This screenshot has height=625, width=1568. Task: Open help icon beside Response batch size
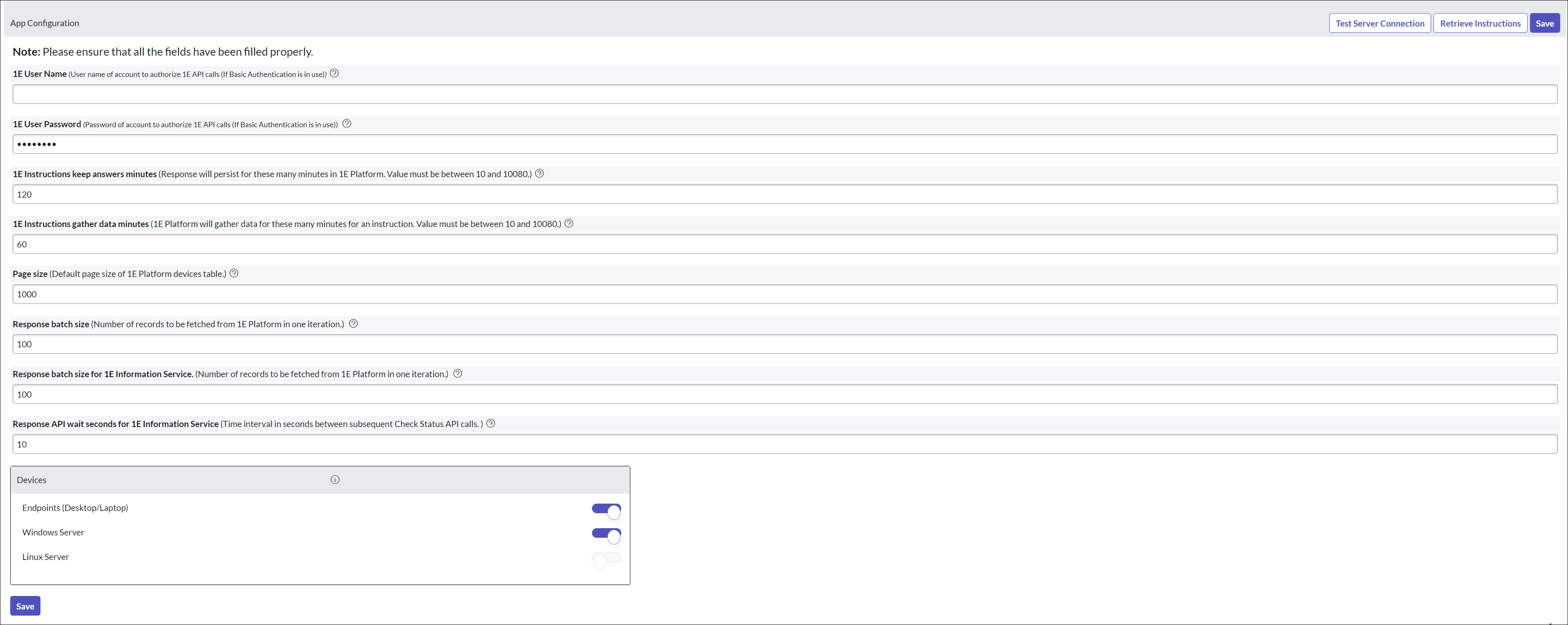[x=354, y=324]
